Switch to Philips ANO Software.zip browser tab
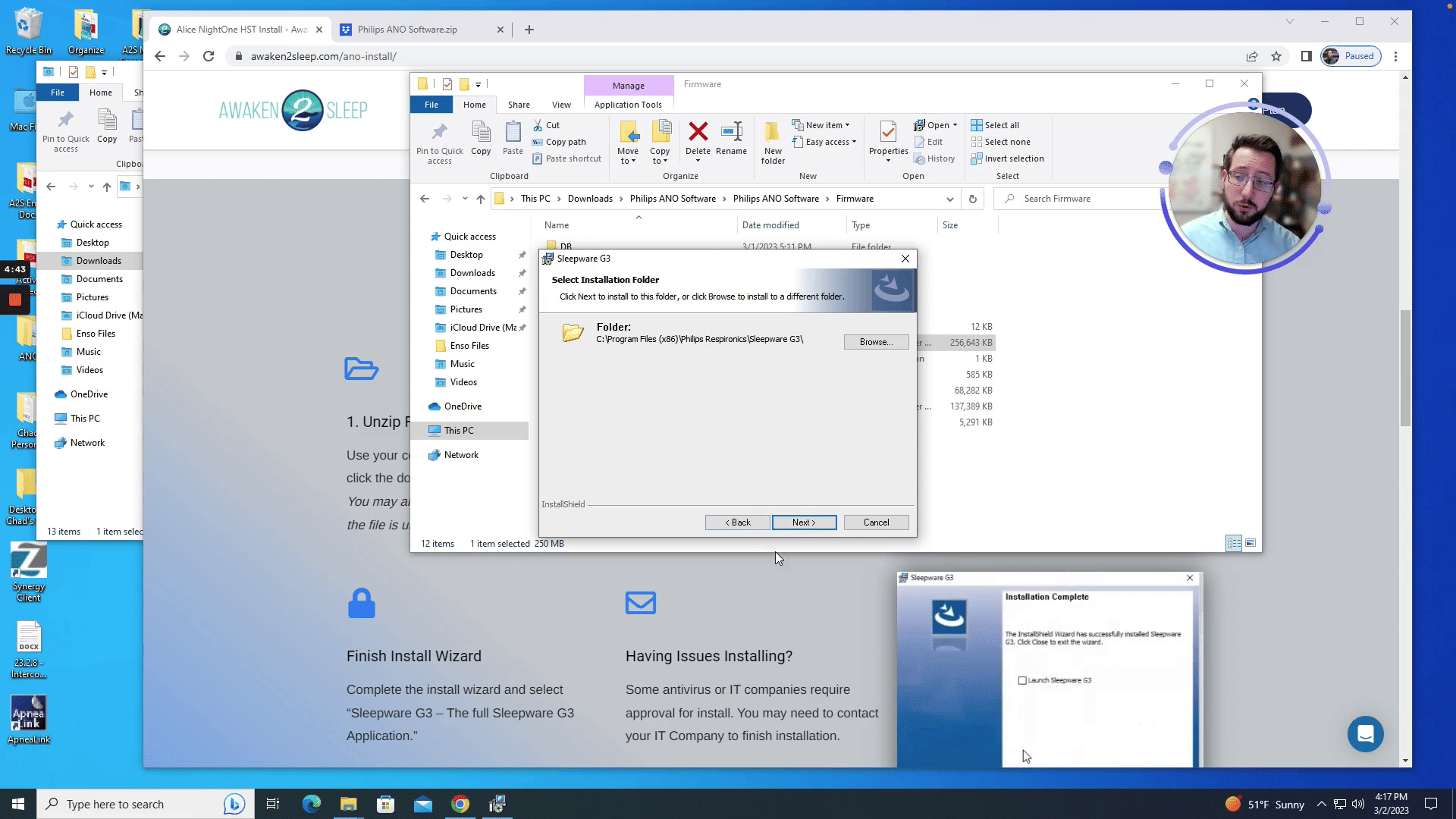This screenshot has width=1456, height=819. pos(407,30)
